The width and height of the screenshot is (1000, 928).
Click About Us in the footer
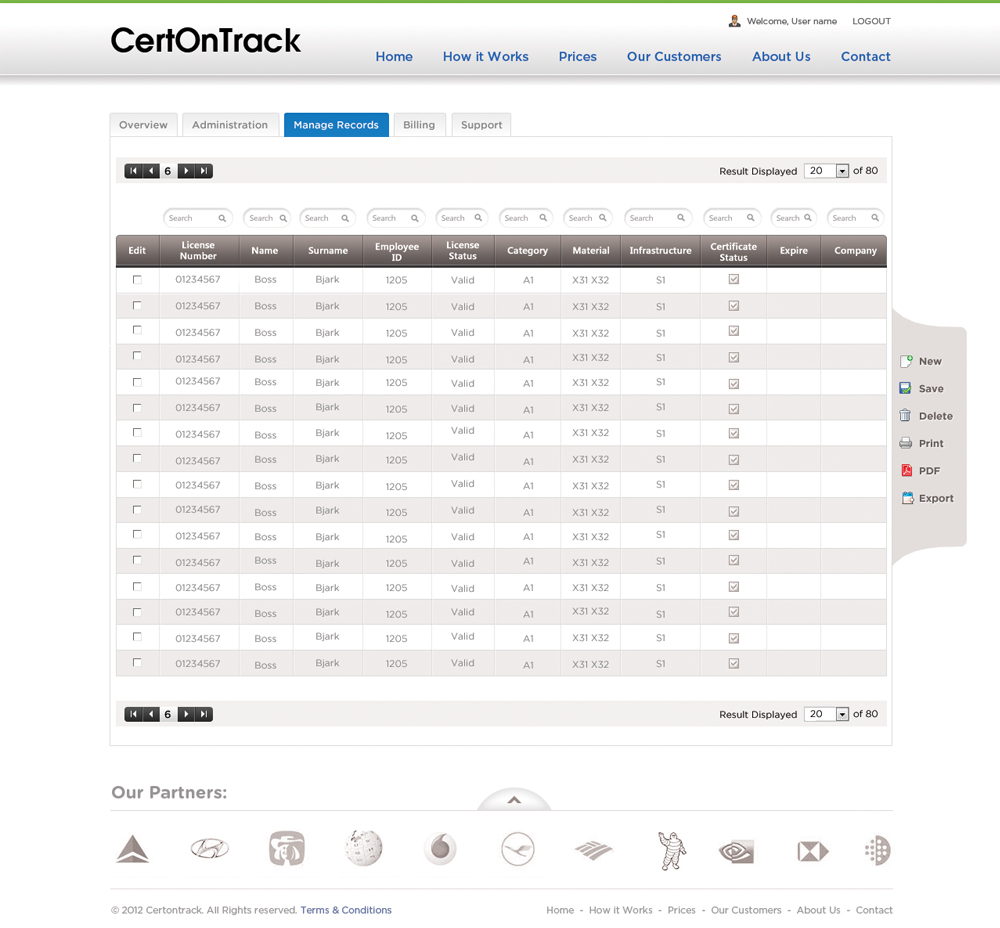click(x=818, y=910)
